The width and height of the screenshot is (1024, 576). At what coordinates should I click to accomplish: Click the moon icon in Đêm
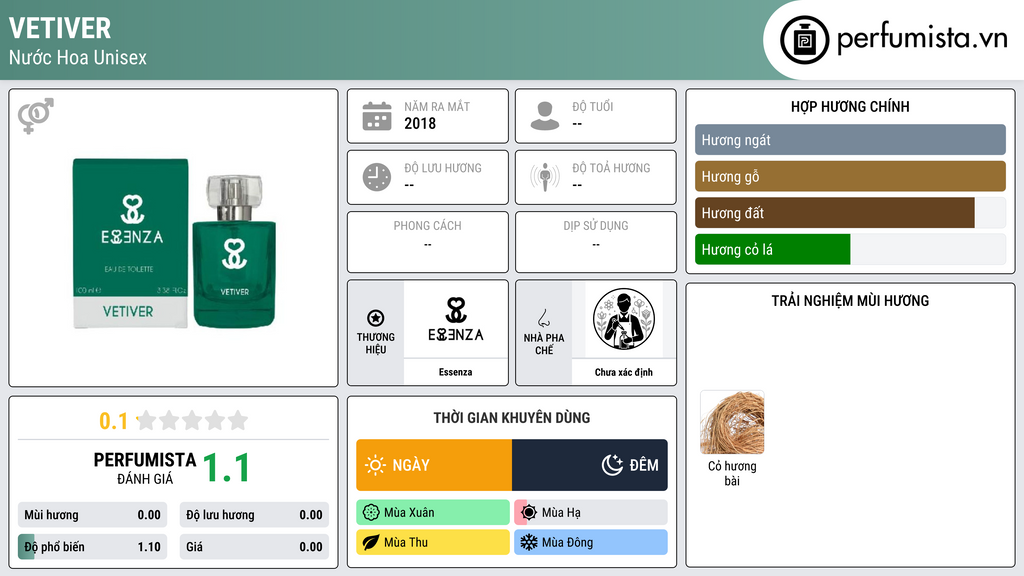(x=612, y=465)
